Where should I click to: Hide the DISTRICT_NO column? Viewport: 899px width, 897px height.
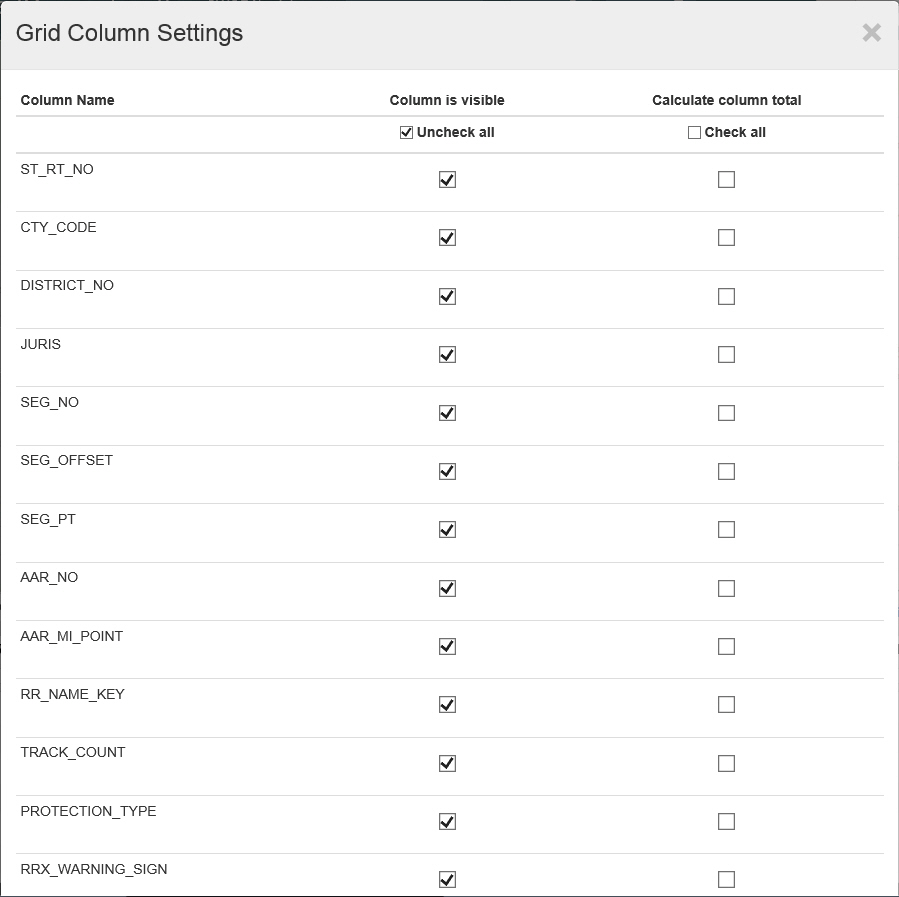pos(447,296)
